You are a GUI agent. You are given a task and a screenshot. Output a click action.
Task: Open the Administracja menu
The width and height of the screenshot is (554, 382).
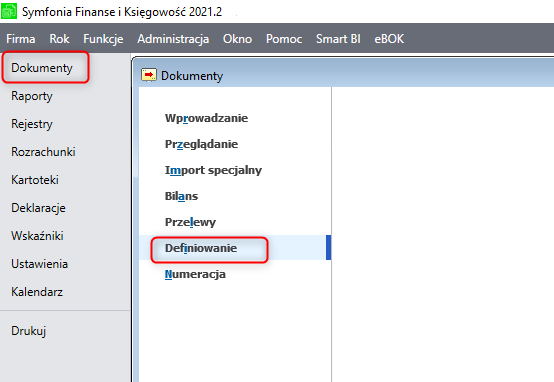point(173,39)
